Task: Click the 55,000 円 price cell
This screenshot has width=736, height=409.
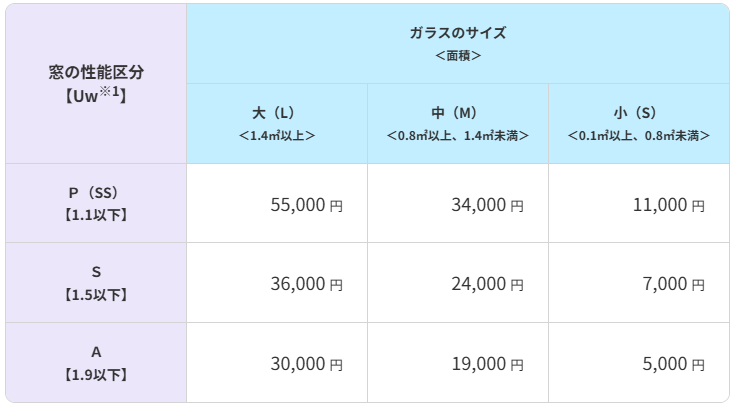Action: (306, 204)
